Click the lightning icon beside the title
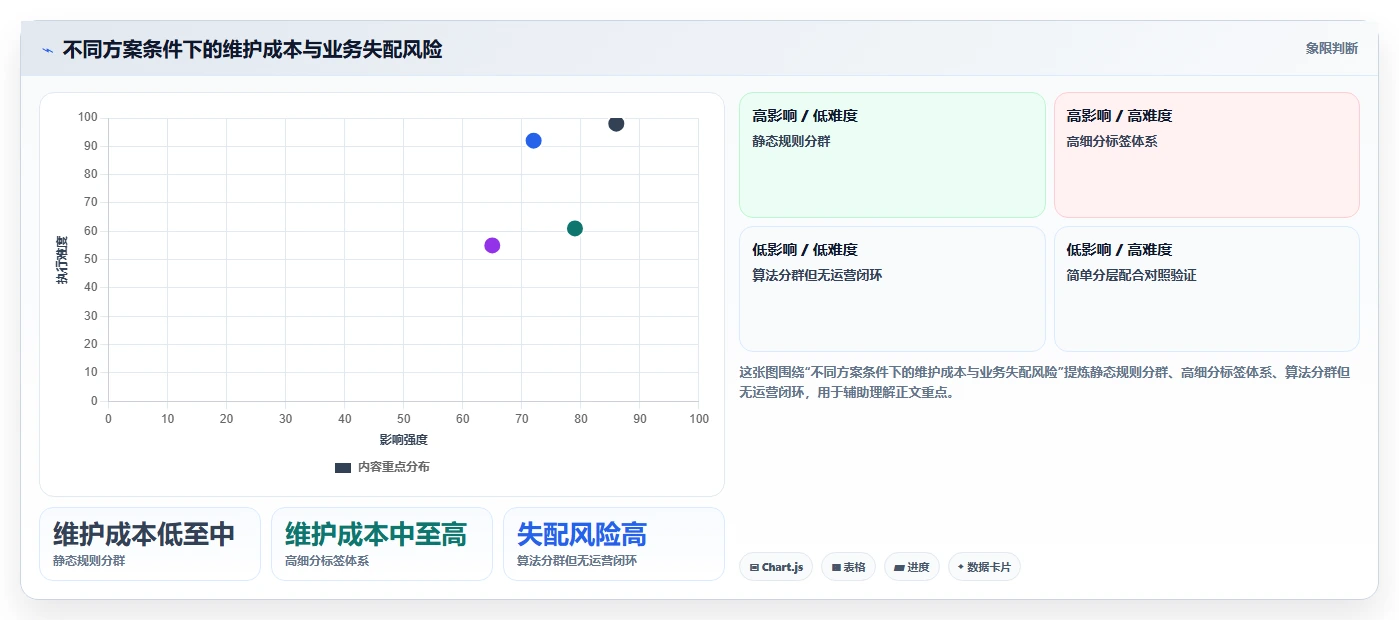 point(47,49)
